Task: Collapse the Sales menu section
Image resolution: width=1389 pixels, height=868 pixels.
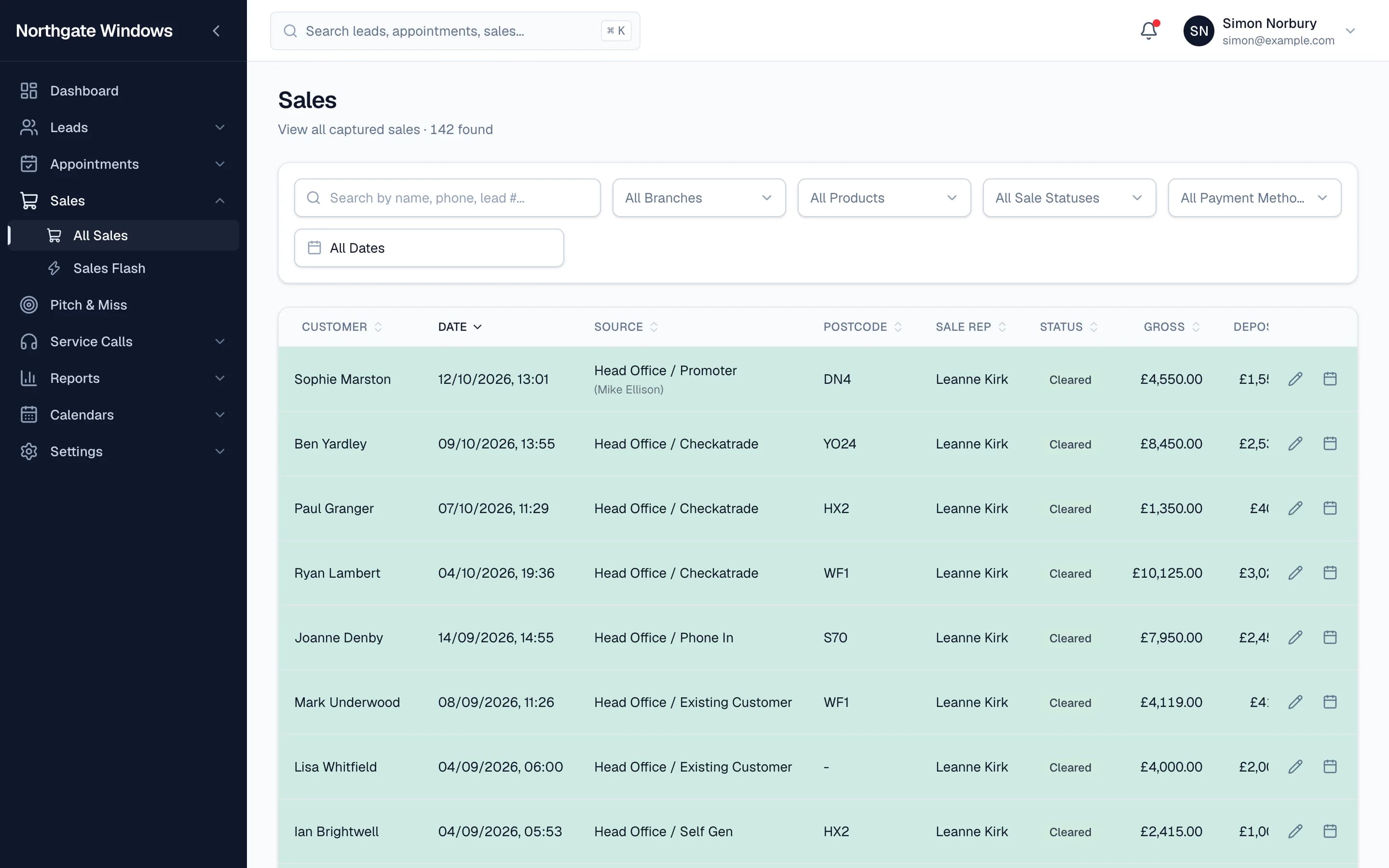Action: (x=220, y=200)
